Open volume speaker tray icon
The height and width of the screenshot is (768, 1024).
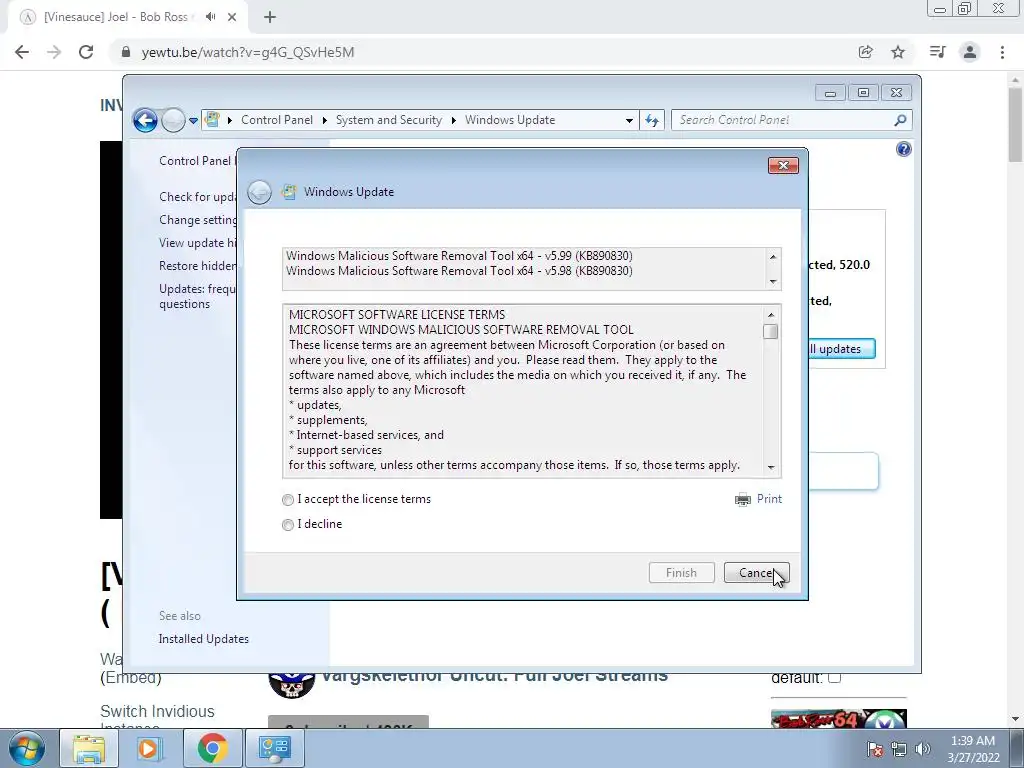tap(922, 749)
